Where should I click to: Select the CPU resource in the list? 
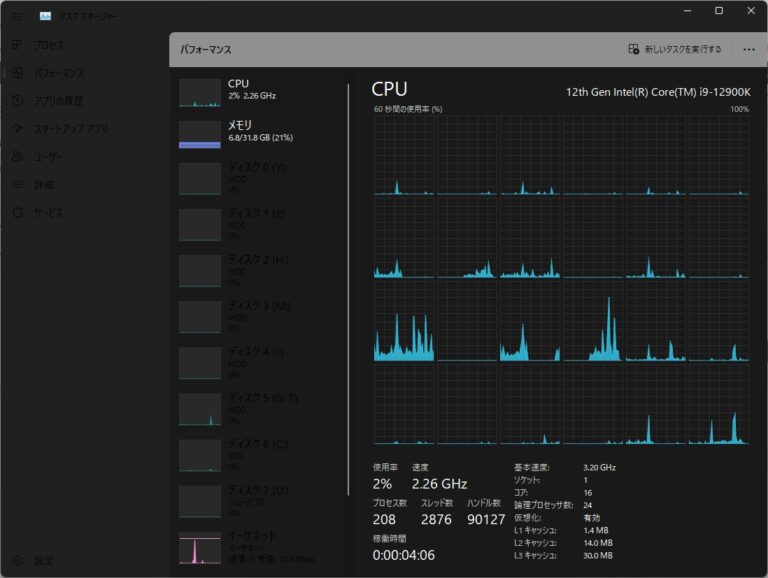255,90
